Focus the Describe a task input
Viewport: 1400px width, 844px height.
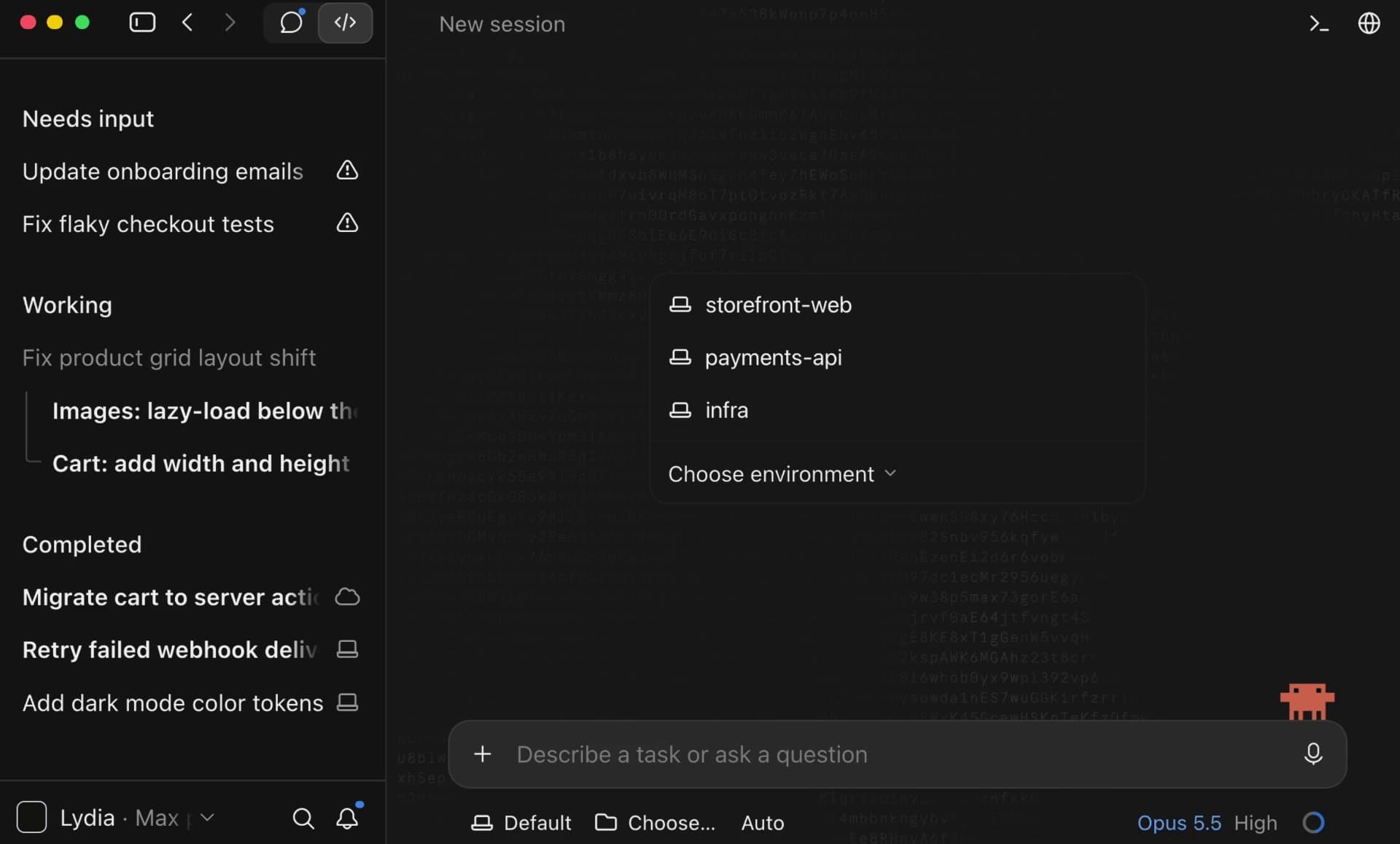click(897, 754)
